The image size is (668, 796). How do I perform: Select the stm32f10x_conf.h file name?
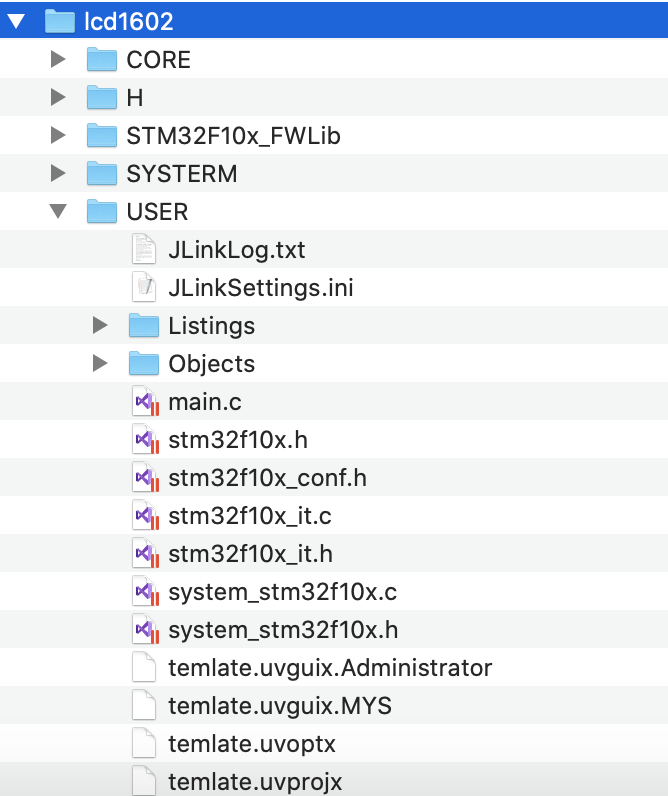[267, 478]
